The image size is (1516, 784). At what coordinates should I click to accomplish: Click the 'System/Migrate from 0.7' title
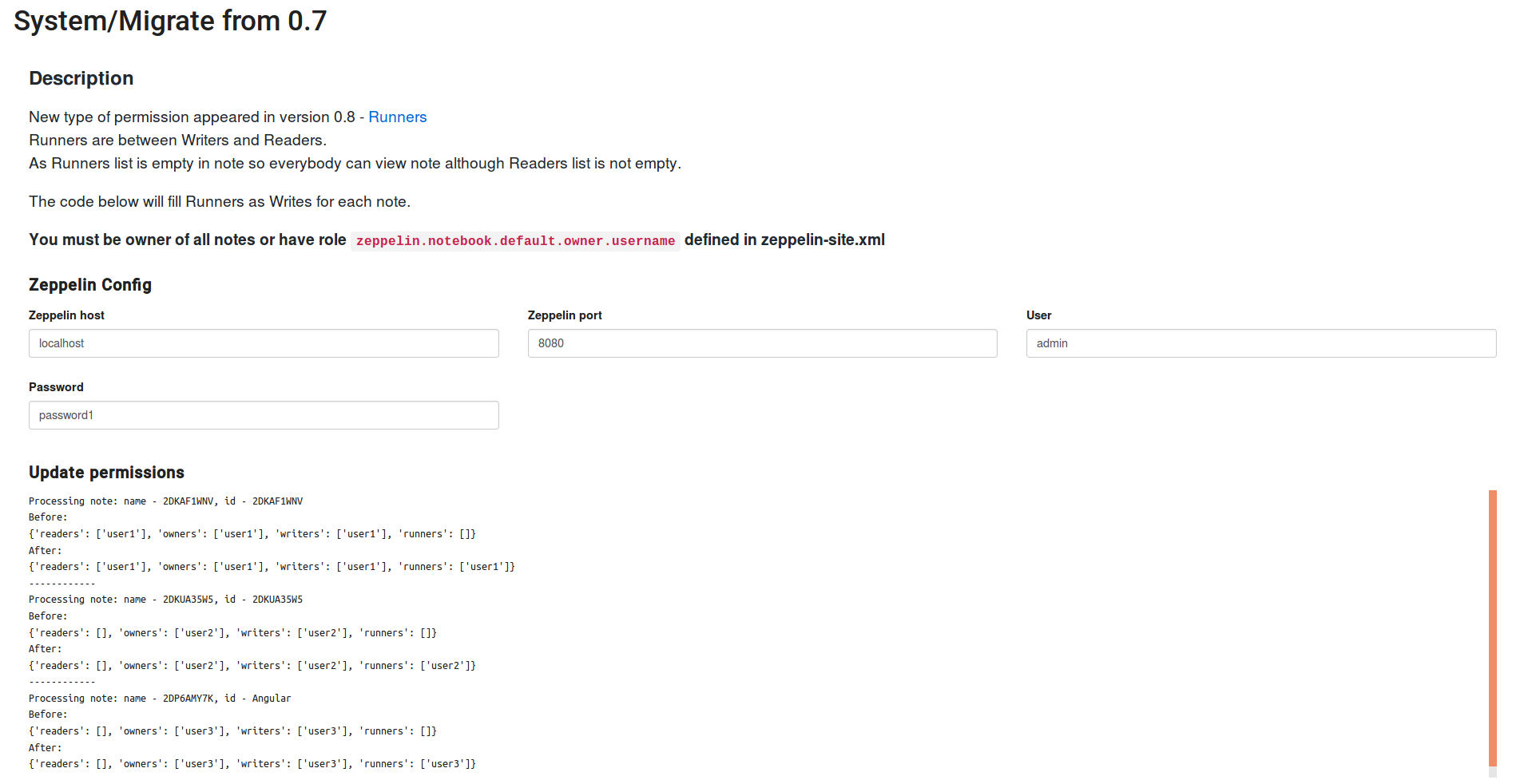[170, 21]
